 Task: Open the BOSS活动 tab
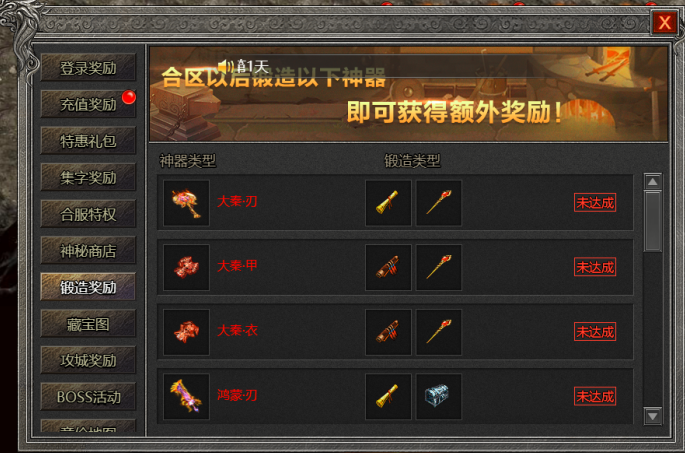coord(88,397)
